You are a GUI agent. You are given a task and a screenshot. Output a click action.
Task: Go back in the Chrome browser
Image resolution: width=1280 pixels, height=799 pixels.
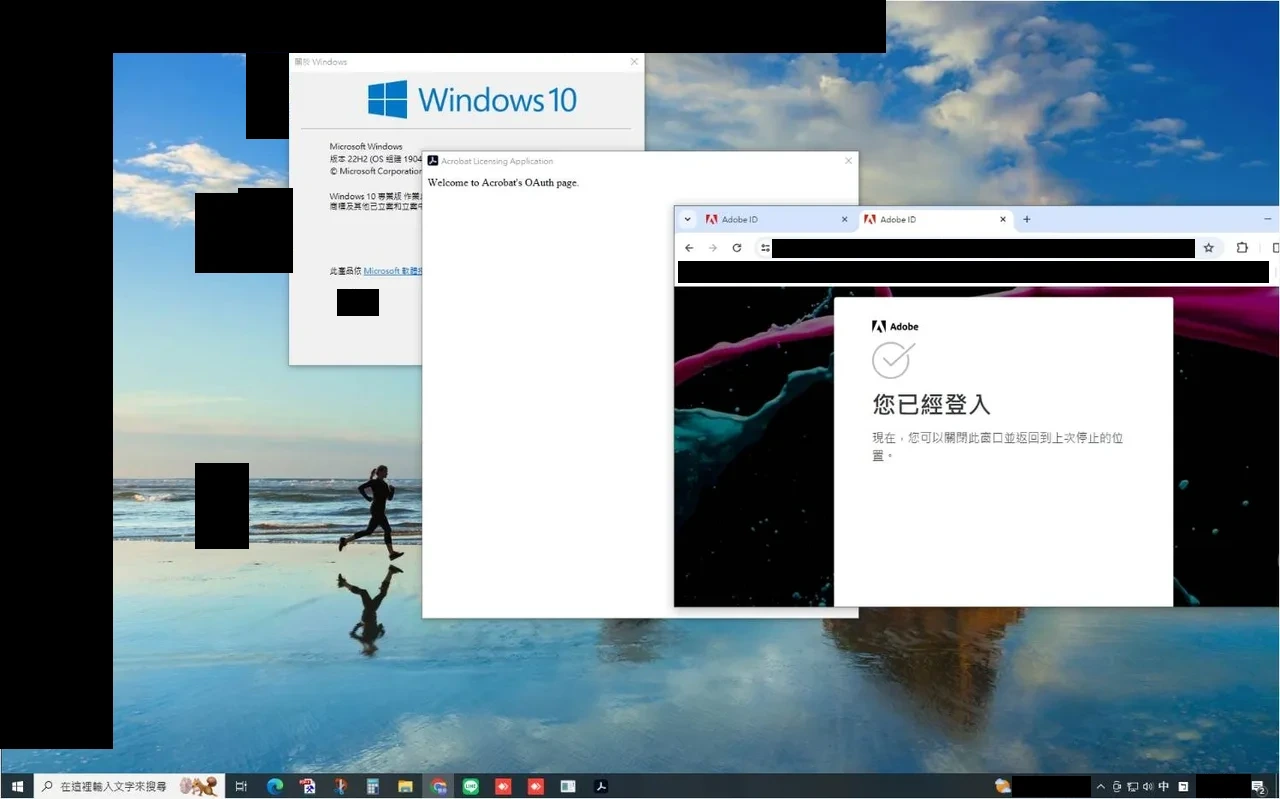(x=689, y=248)
